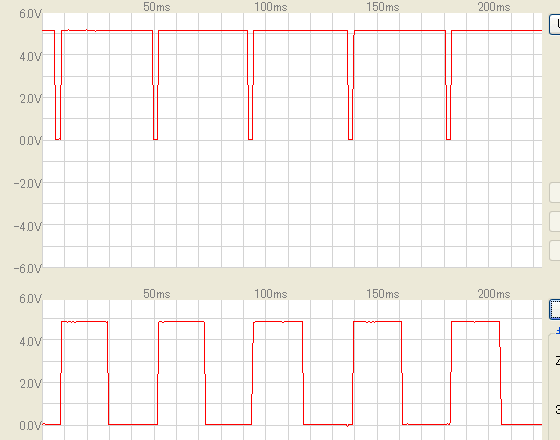Click the 6.0V label on top graph
Screen dimensions: 560x440
tap(31, 14)
